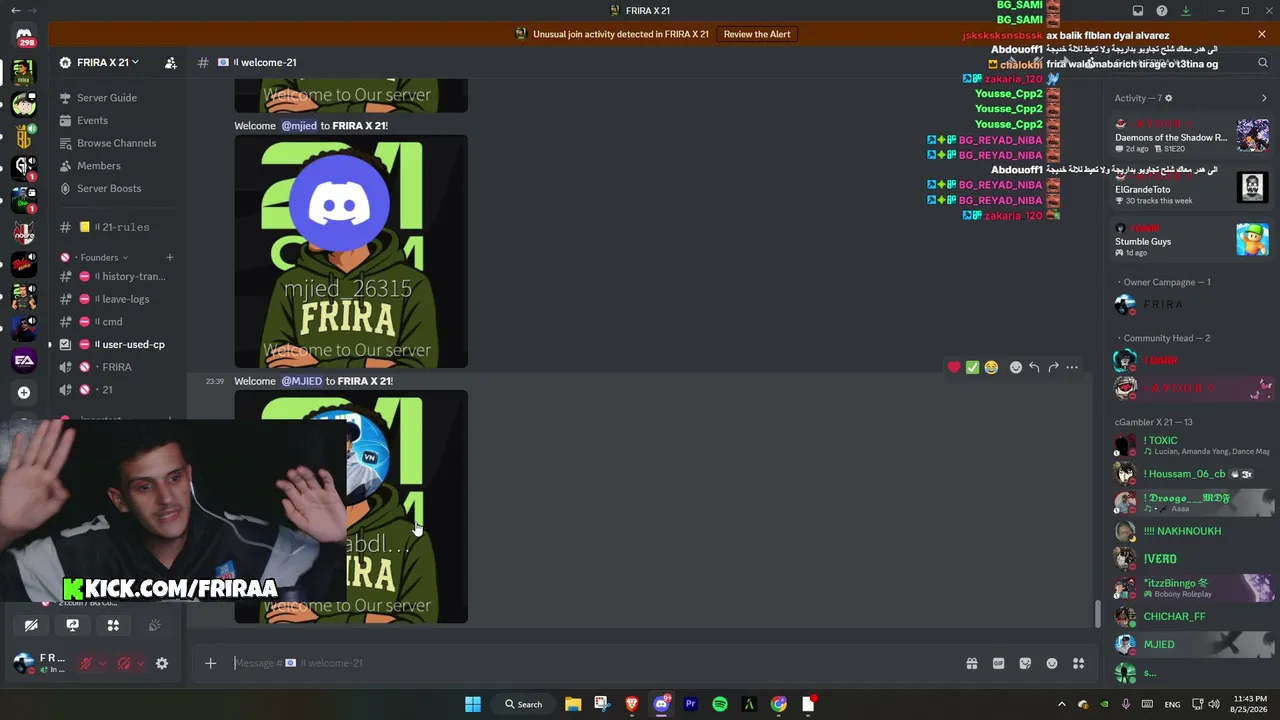This screenshot has height=720, width=1280.
Task: Share your screen from voice panel
Action: point(72,625)
